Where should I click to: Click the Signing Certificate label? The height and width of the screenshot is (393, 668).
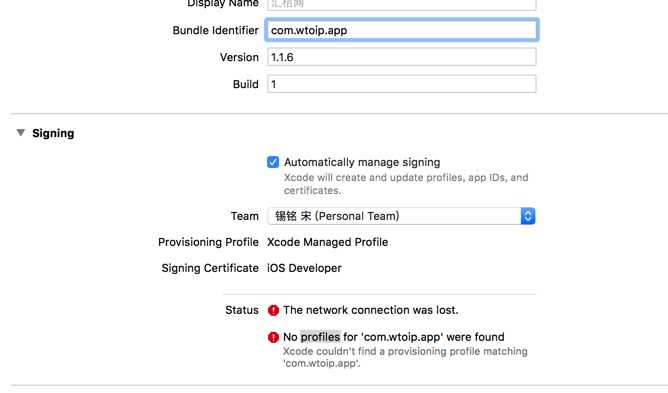pos(210,268)
